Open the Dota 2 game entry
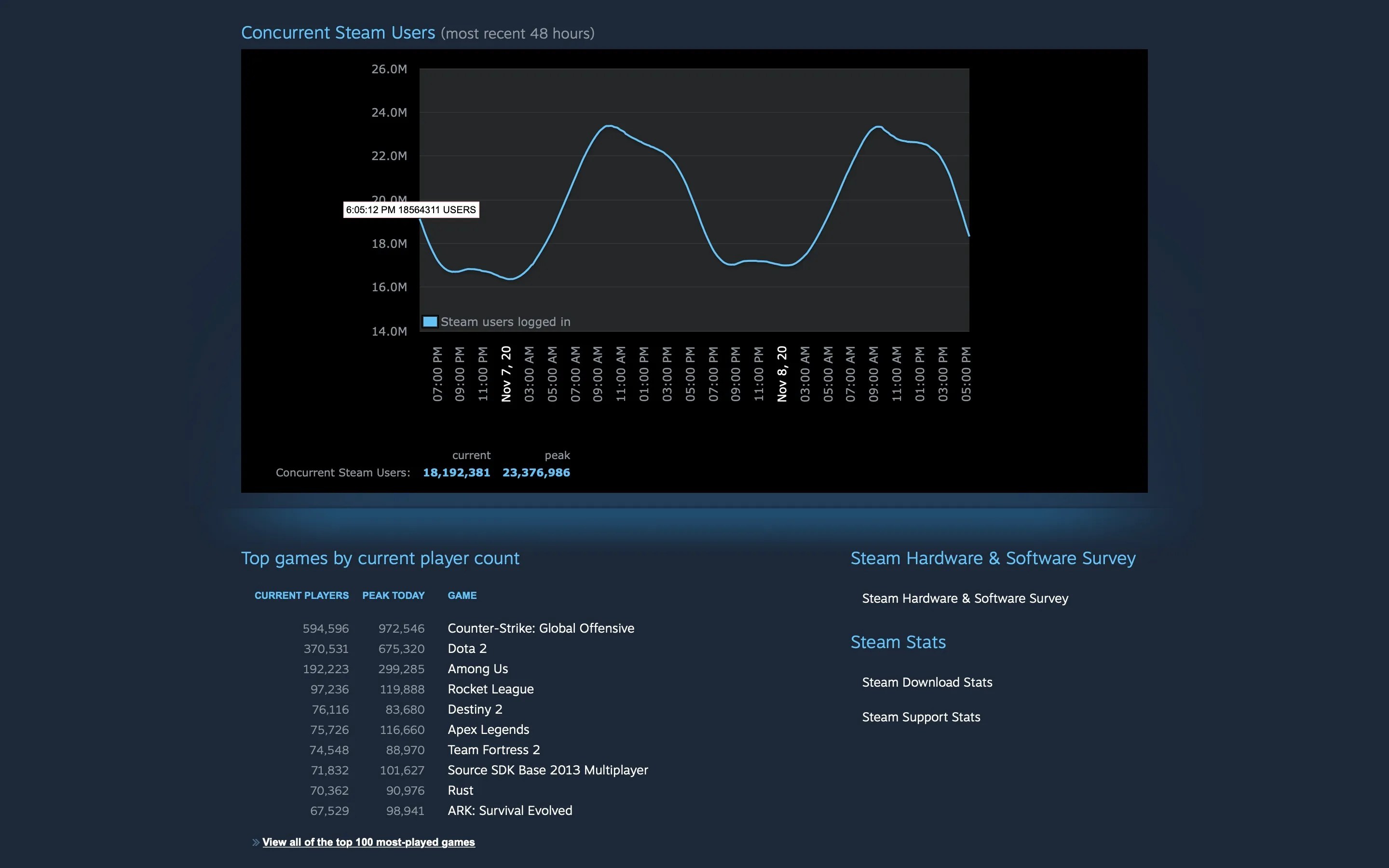The width and height of the screenshot is (1389, 868). pos(467,648)
